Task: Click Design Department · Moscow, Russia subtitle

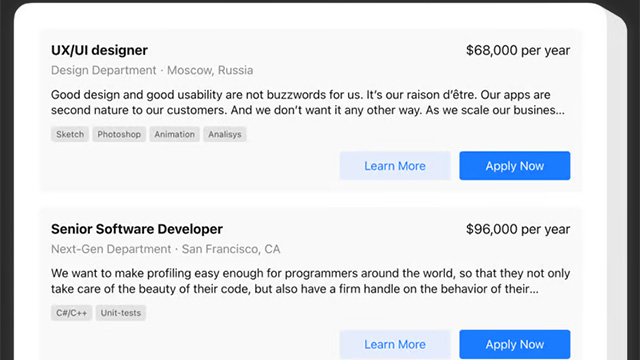Action: [152, 70]
